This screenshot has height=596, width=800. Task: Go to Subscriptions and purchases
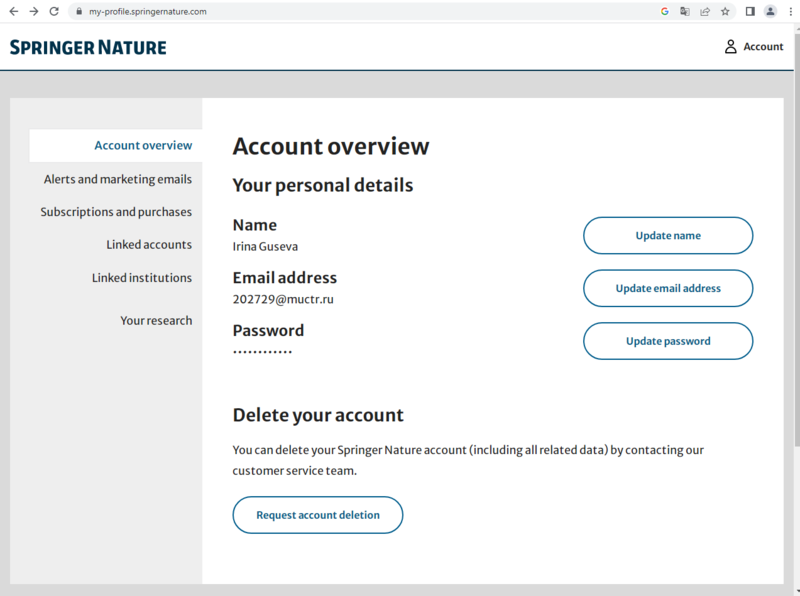point(116,212)
